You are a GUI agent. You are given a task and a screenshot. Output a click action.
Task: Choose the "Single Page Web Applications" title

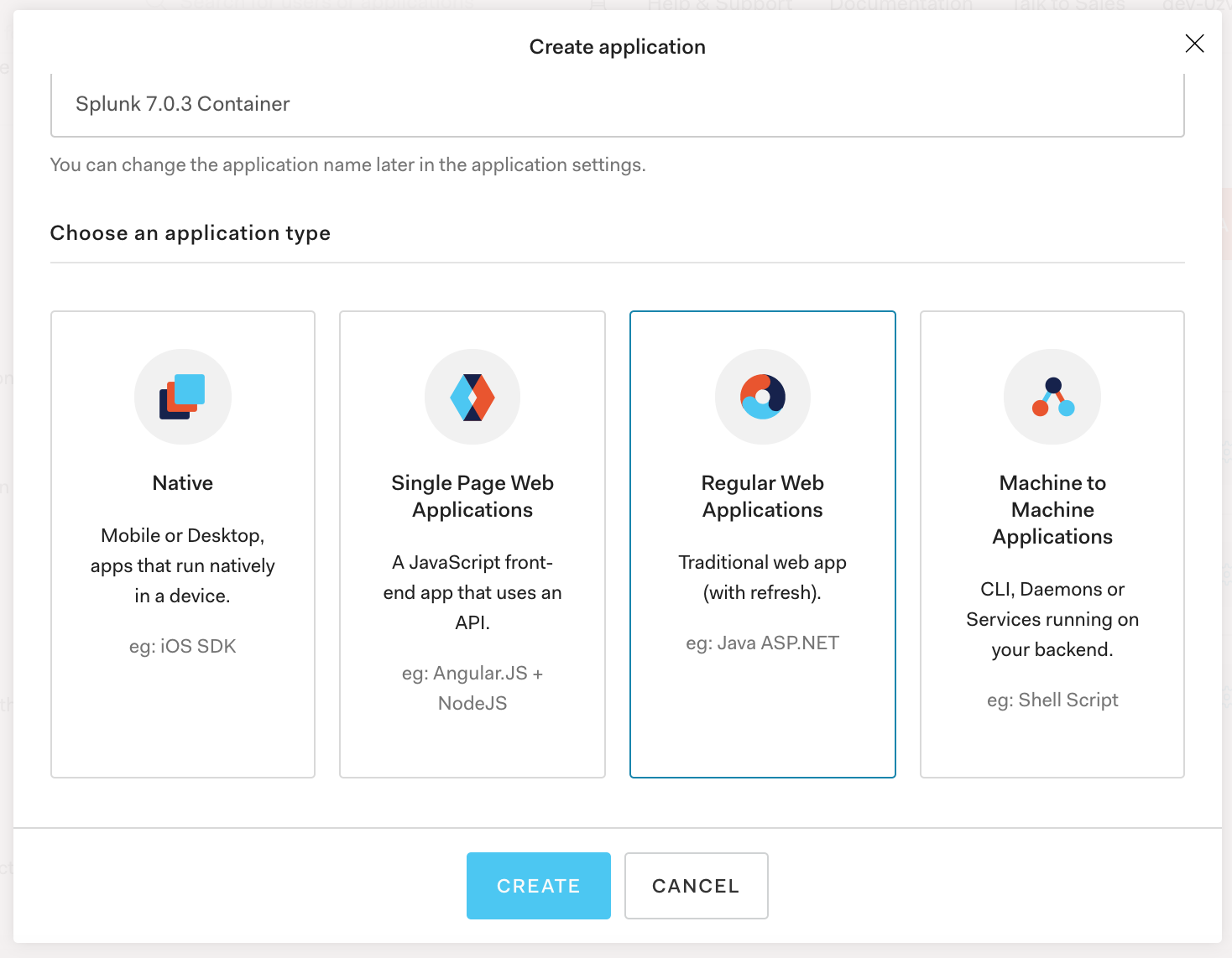click(x=472, y=497)
